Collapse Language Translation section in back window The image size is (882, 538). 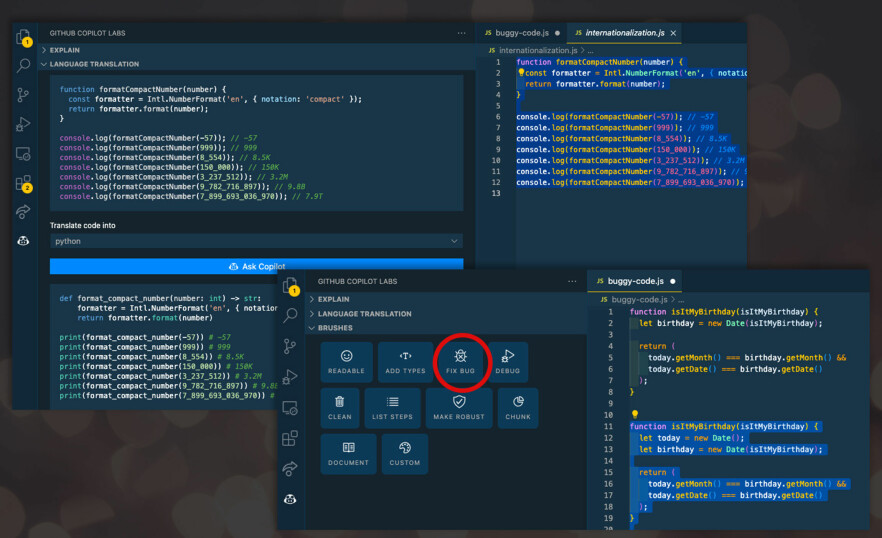pos(90,64)
